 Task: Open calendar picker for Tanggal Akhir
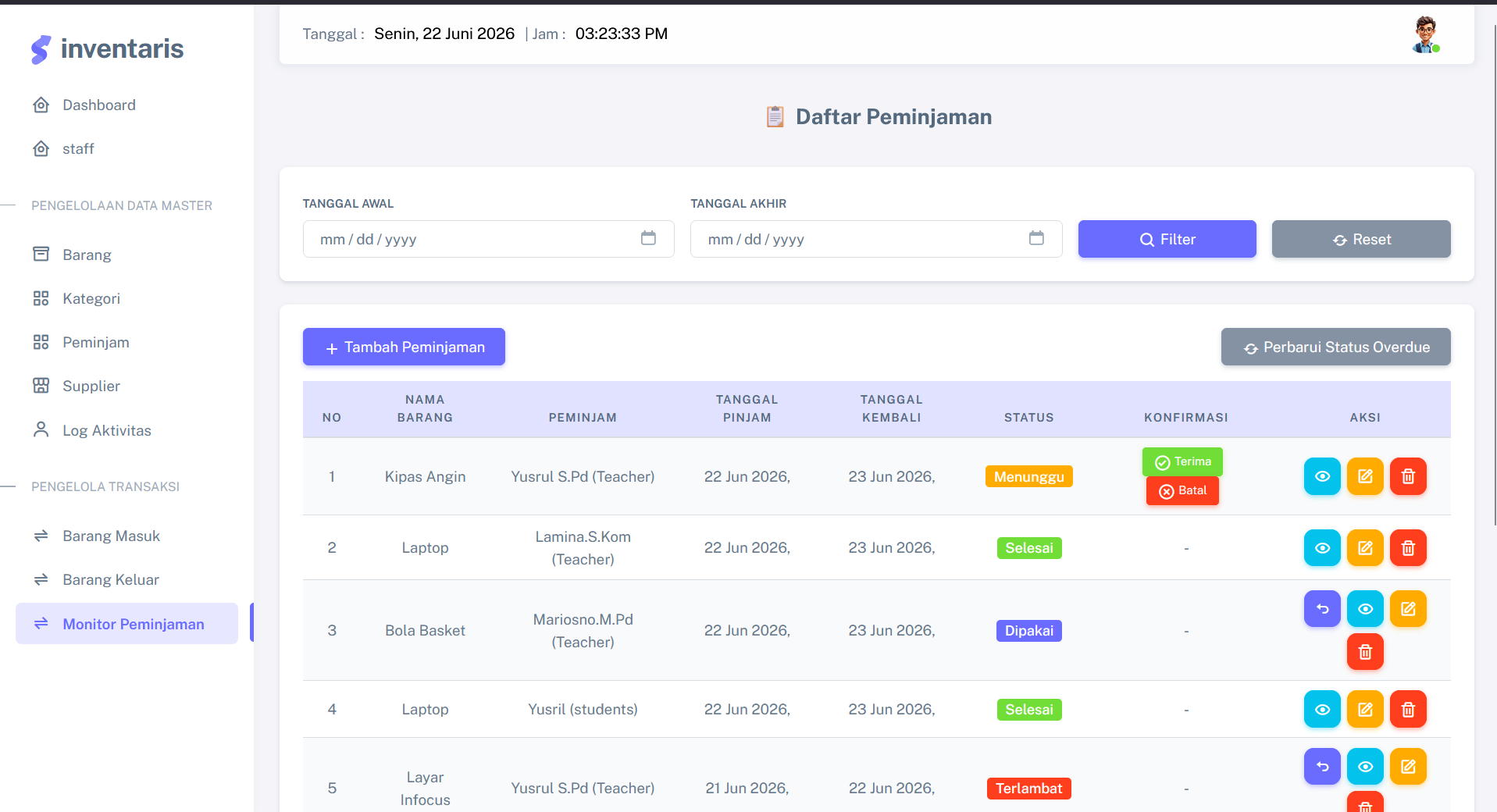click(1036, 238)
